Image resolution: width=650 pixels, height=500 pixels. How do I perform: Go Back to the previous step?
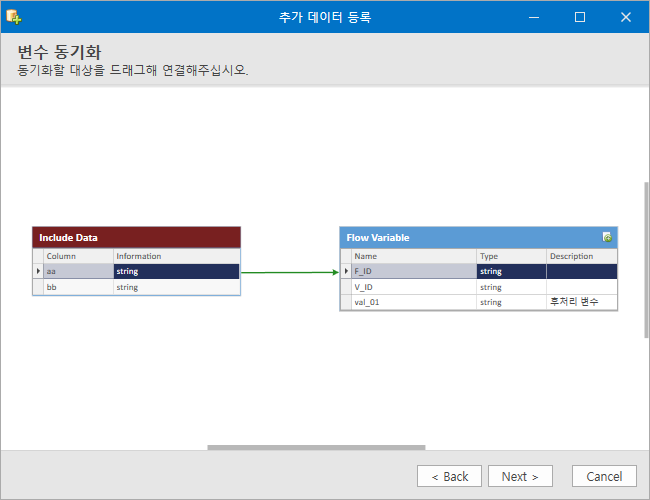449,476
